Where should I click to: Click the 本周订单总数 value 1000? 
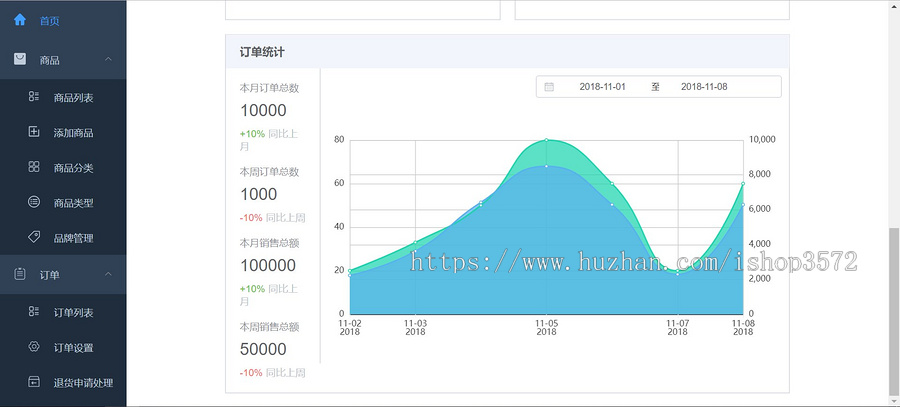point(258,194)
